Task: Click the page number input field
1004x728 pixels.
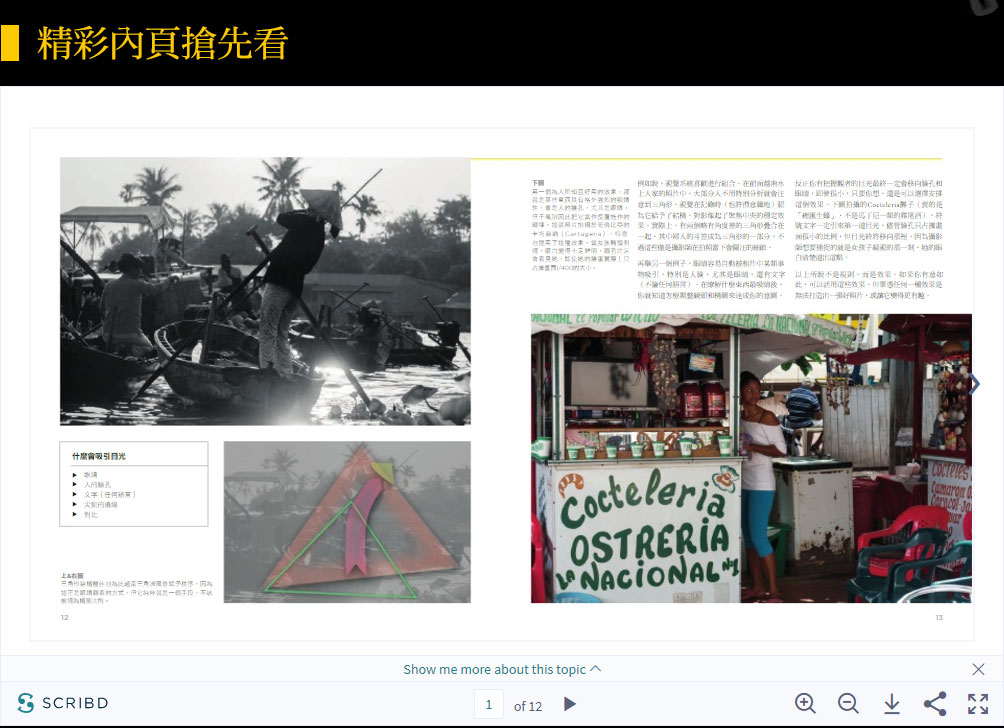Action: (x=489, y=704)
